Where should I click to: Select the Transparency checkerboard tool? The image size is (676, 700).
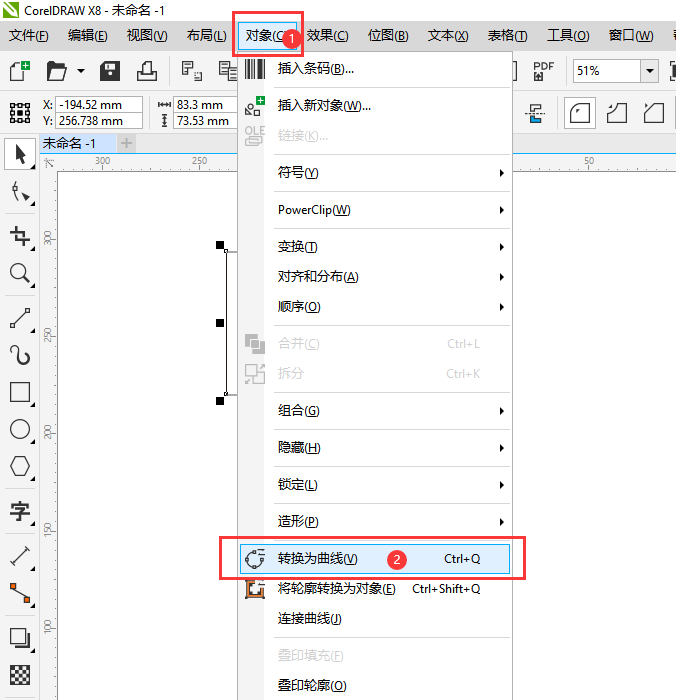click(19, 674)
